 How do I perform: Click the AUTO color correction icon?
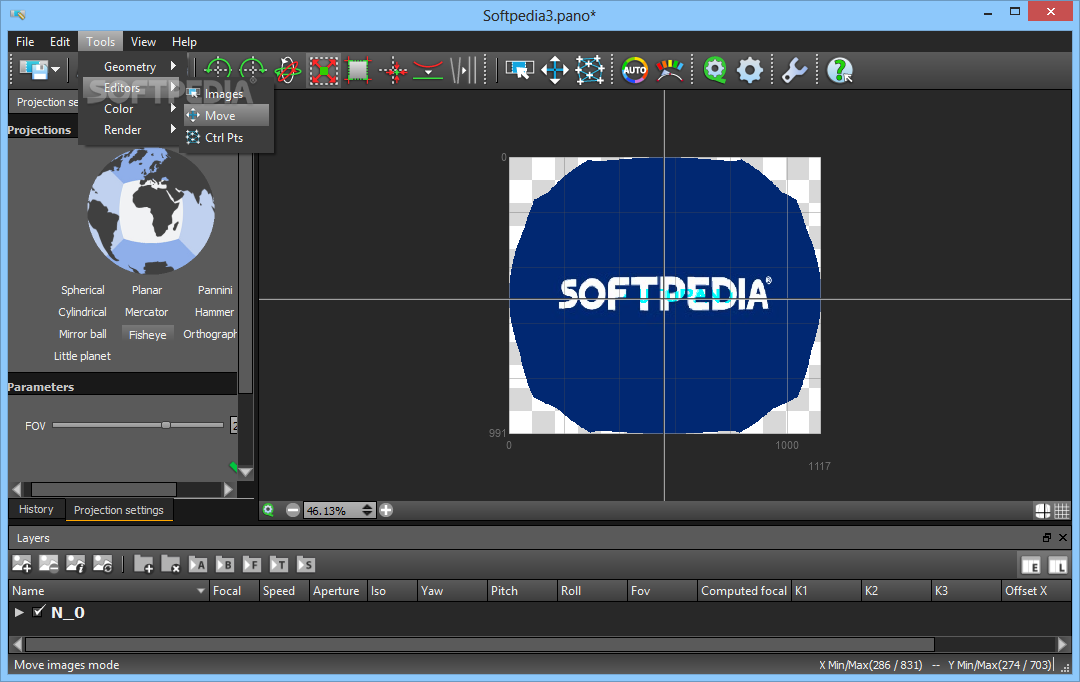(634, 70)
